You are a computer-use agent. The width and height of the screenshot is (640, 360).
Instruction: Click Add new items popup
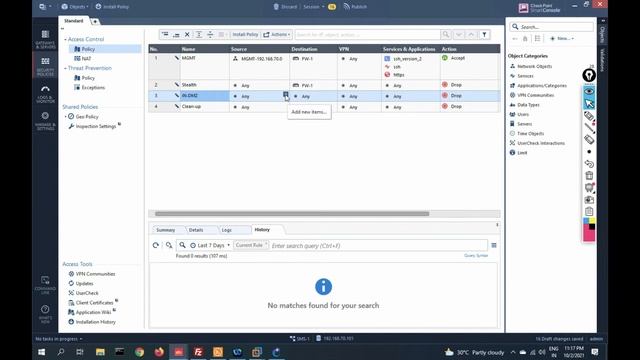(309, 112)
